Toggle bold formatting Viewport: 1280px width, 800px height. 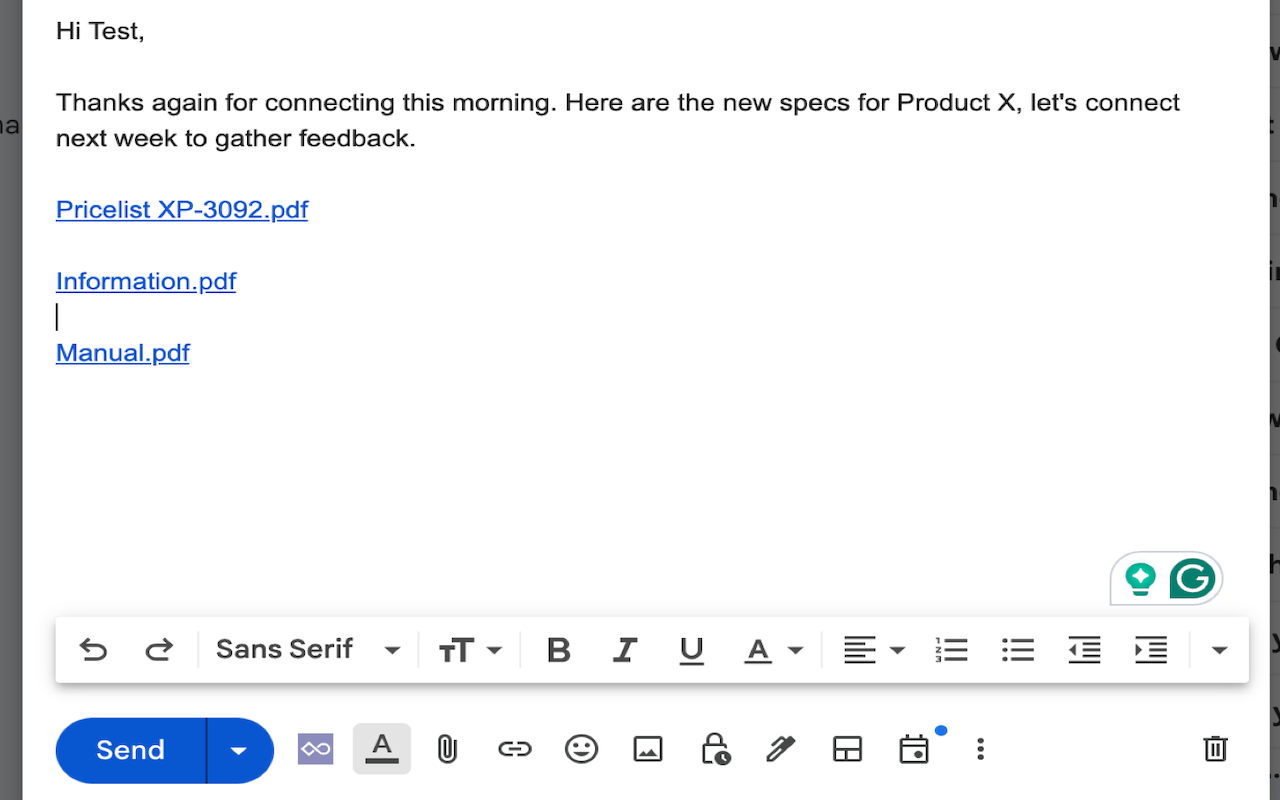tap(558, 650)
